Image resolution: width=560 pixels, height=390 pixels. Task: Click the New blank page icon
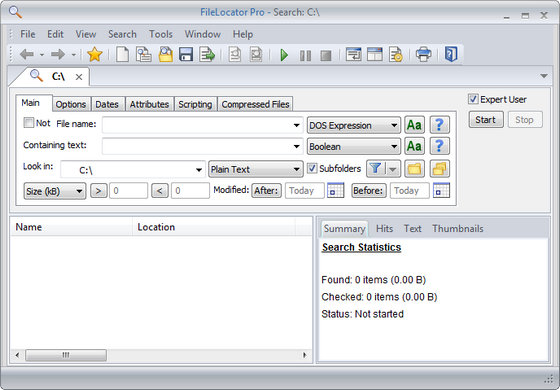pos(122,55)
